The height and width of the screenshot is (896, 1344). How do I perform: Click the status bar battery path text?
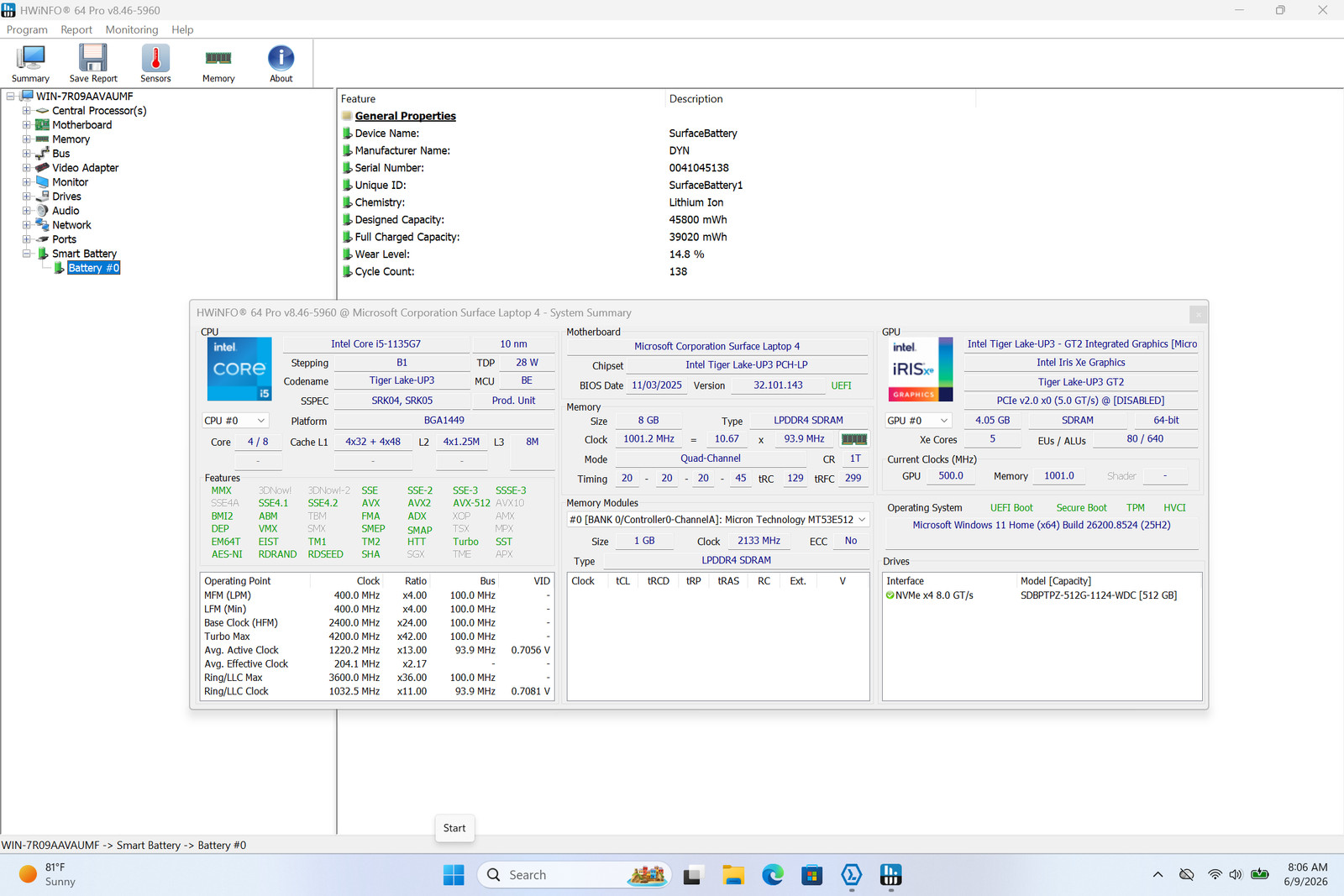tap(123, 846)
